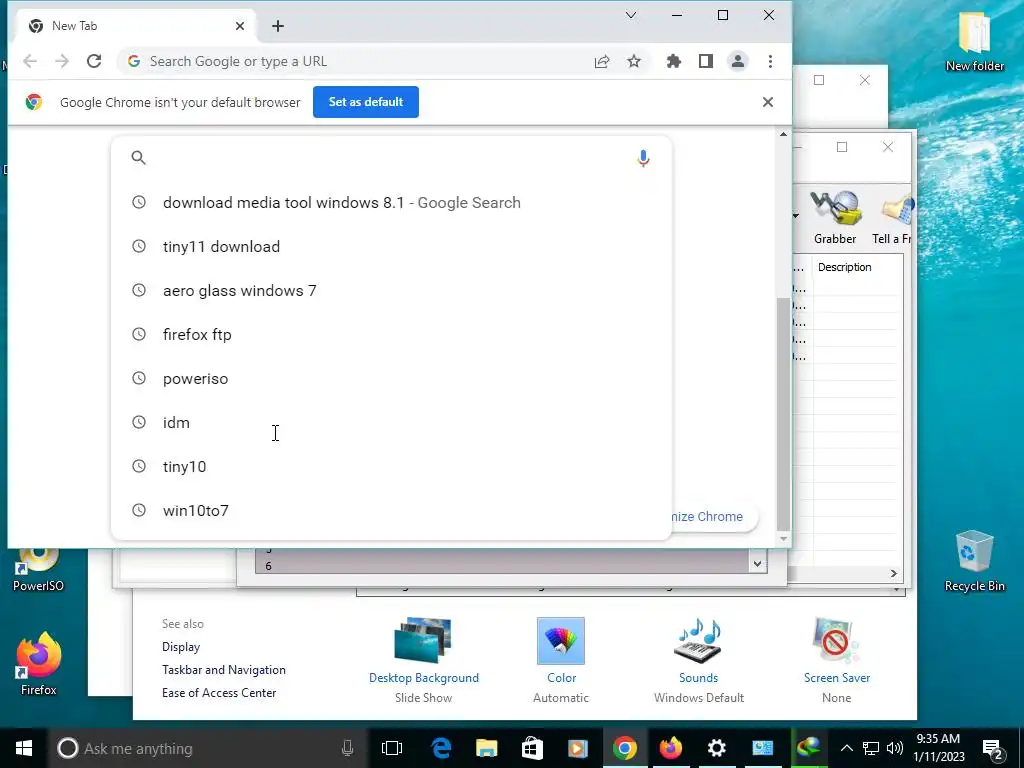Open the Windows Start menu
The width and height of the screenshot is (1024, 768).
24,748
